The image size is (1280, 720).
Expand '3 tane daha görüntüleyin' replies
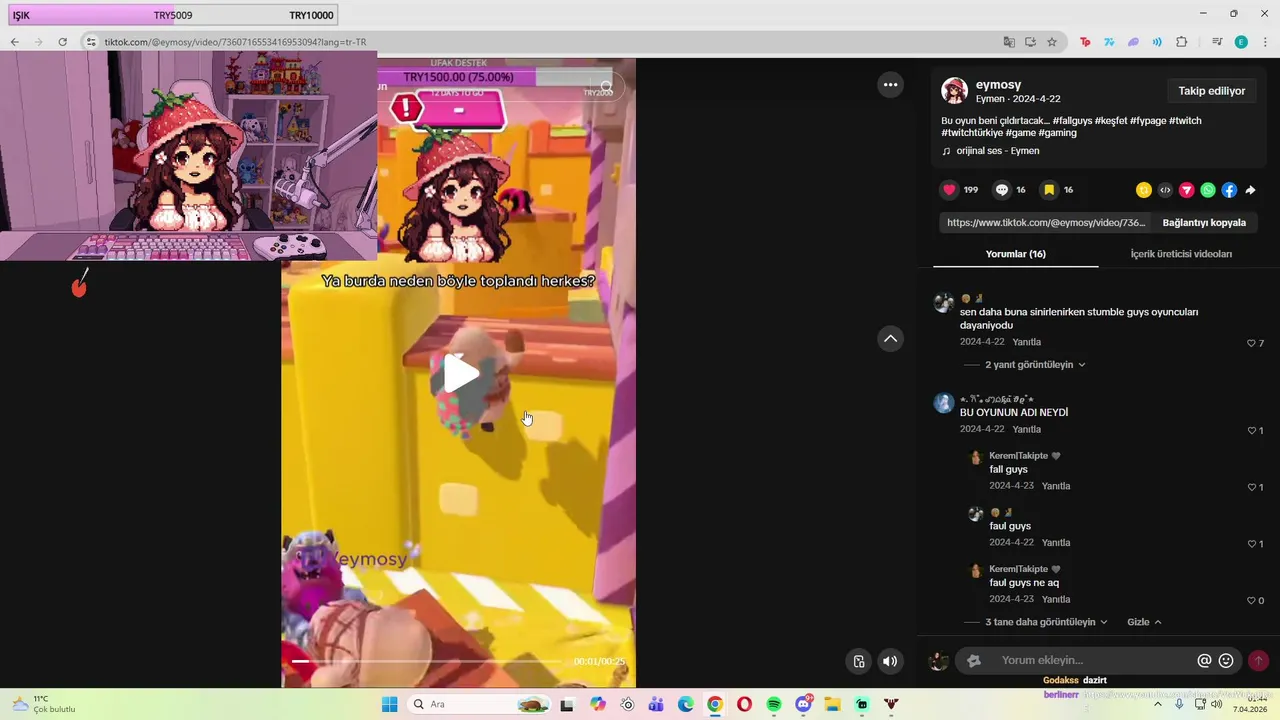click(x=1046, y=622)
